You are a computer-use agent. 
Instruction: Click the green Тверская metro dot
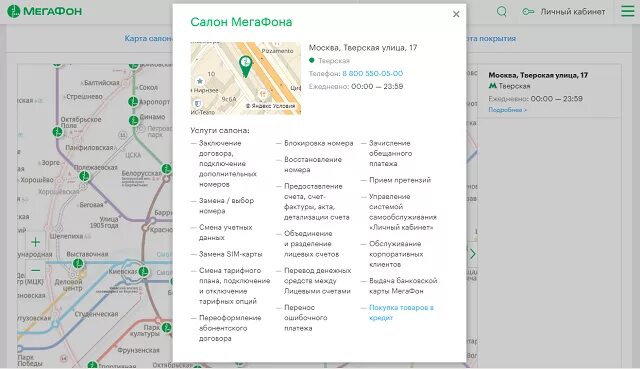coord(311,60)
